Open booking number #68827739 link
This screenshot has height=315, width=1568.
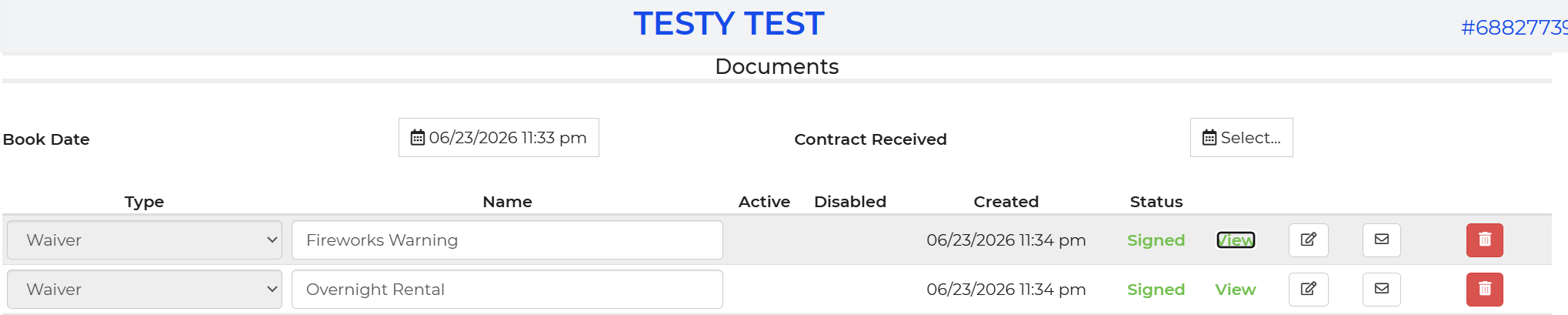pyautogui.click(x=1514, y=28)
